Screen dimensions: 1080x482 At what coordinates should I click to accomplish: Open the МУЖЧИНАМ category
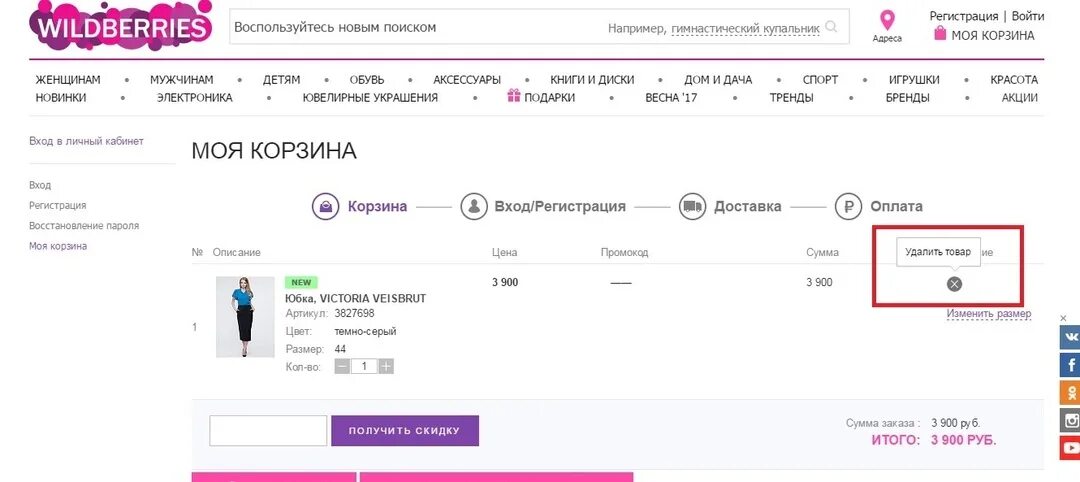coord(182,80)
